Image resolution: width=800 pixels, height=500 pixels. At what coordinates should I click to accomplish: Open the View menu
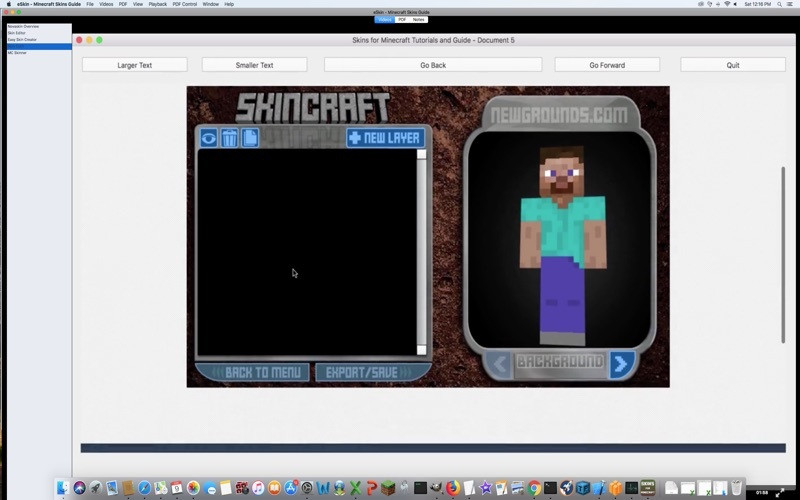click(x=138, y=4)
